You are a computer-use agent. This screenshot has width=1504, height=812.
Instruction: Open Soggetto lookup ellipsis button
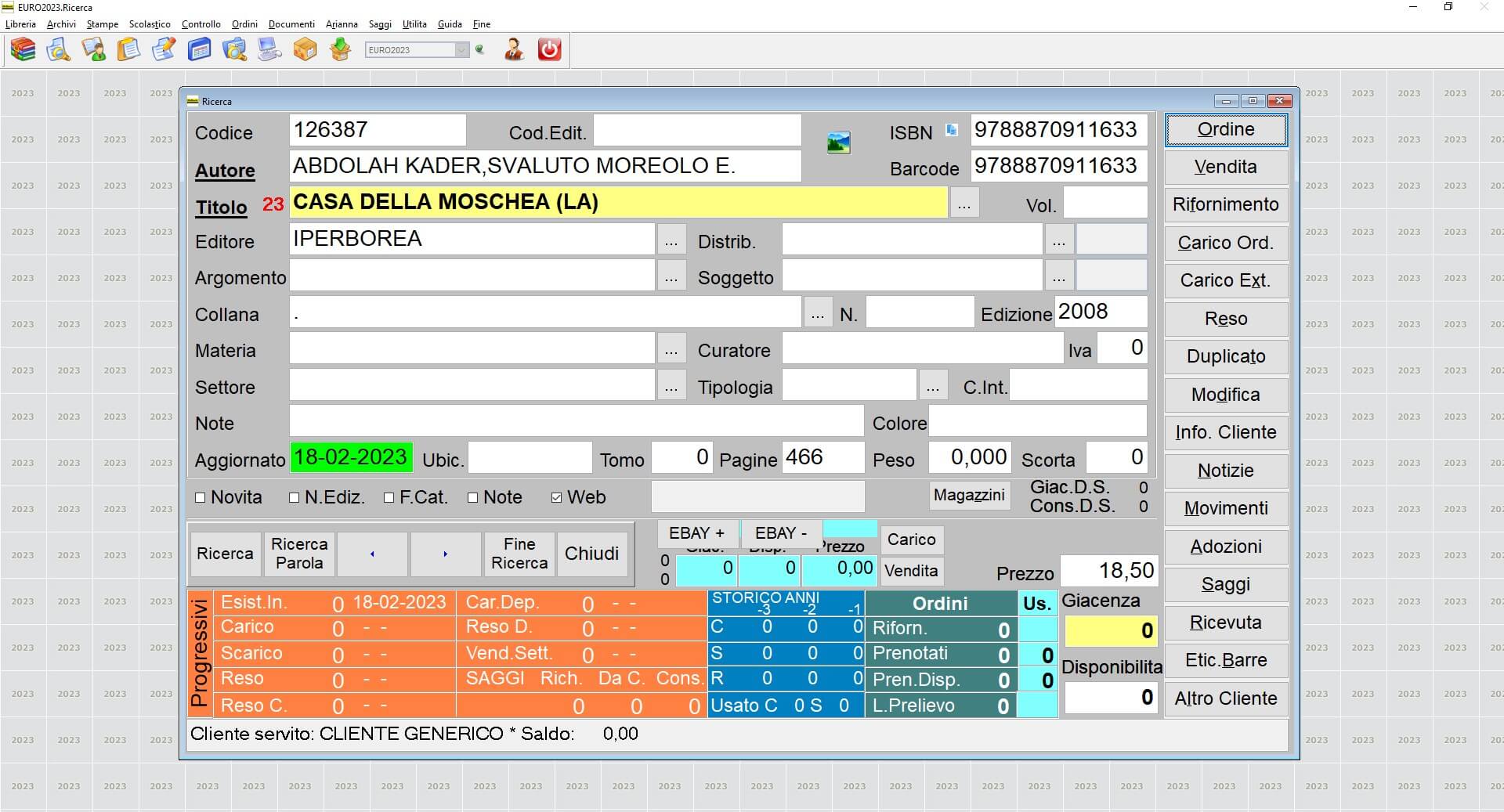[x=1059, y=276]
